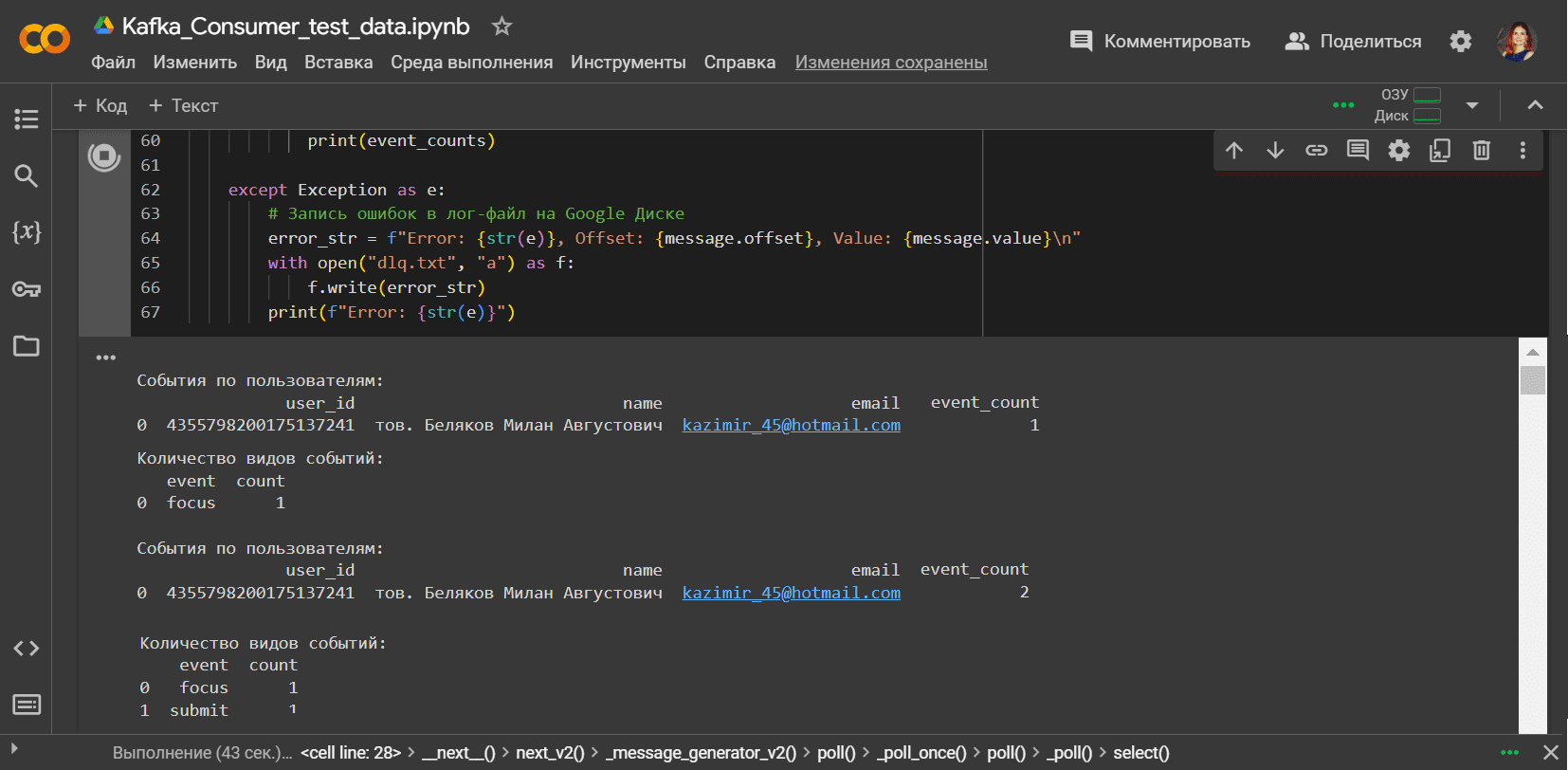Delete the current cell with trash icon
This screenshot has width=1568, height=770.
pyautogui.click(x=1482, y=151)
